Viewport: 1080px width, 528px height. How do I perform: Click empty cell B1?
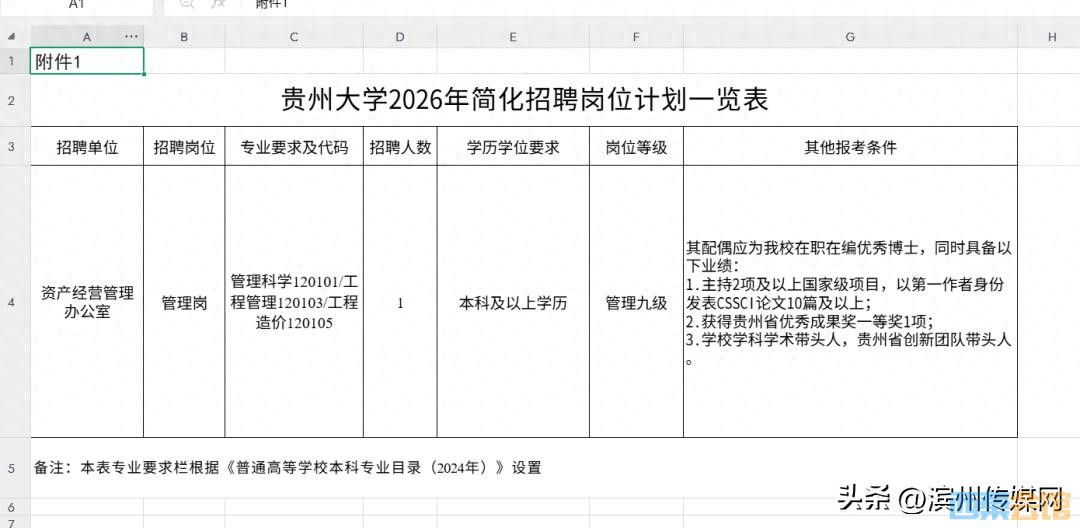click(184, 61)
